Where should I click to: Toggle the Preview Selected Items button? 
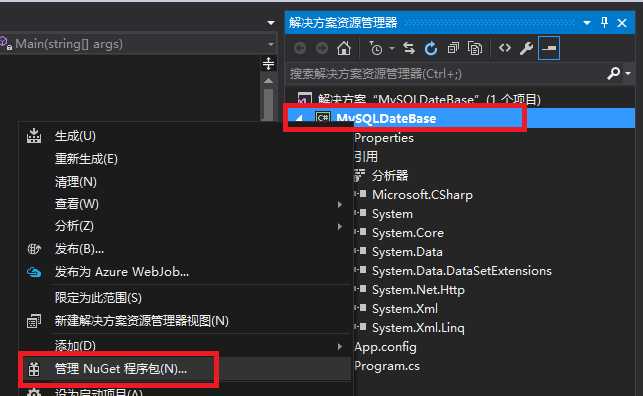[549, 48]
